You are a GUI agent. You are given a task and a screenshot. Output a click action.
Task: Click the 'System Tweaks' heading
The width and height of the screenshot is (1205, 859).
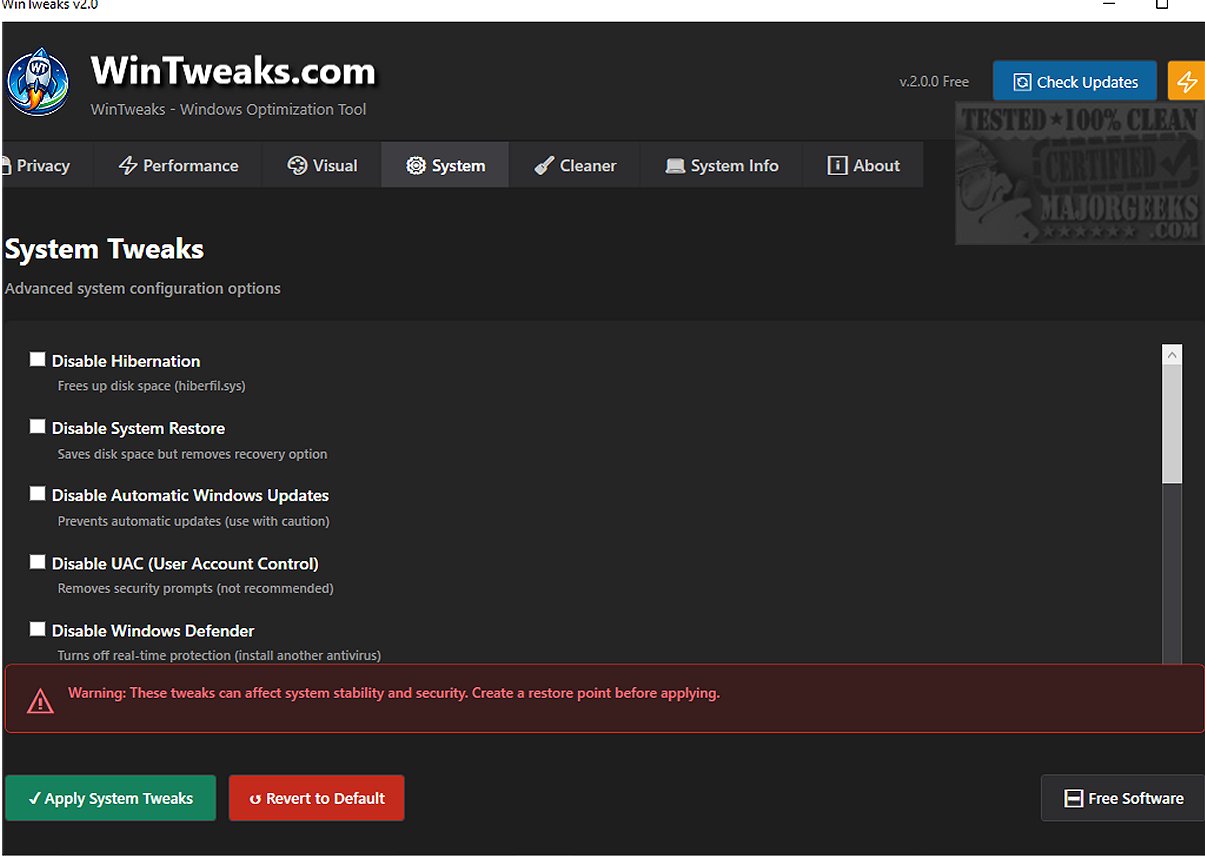[x=104, y=249]
